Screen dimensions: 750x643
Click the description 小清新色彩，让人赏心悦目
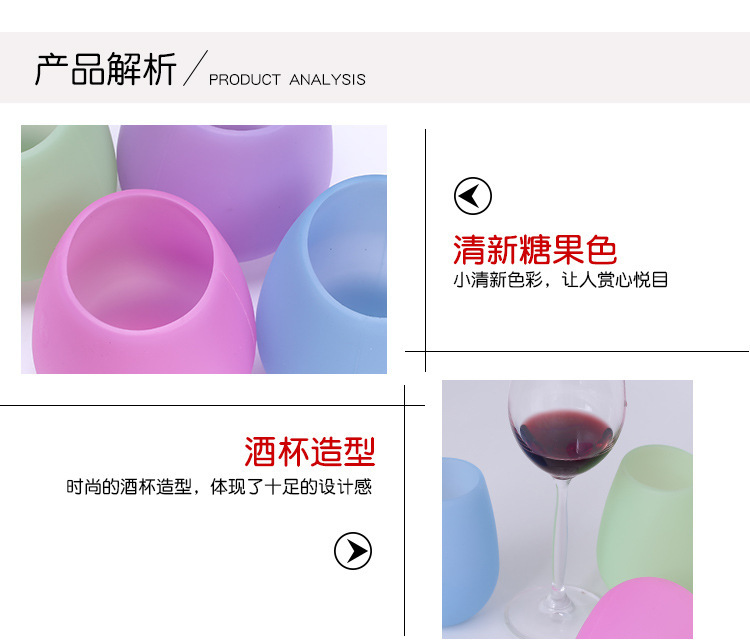pyautogui.click(x=560, y=280)
